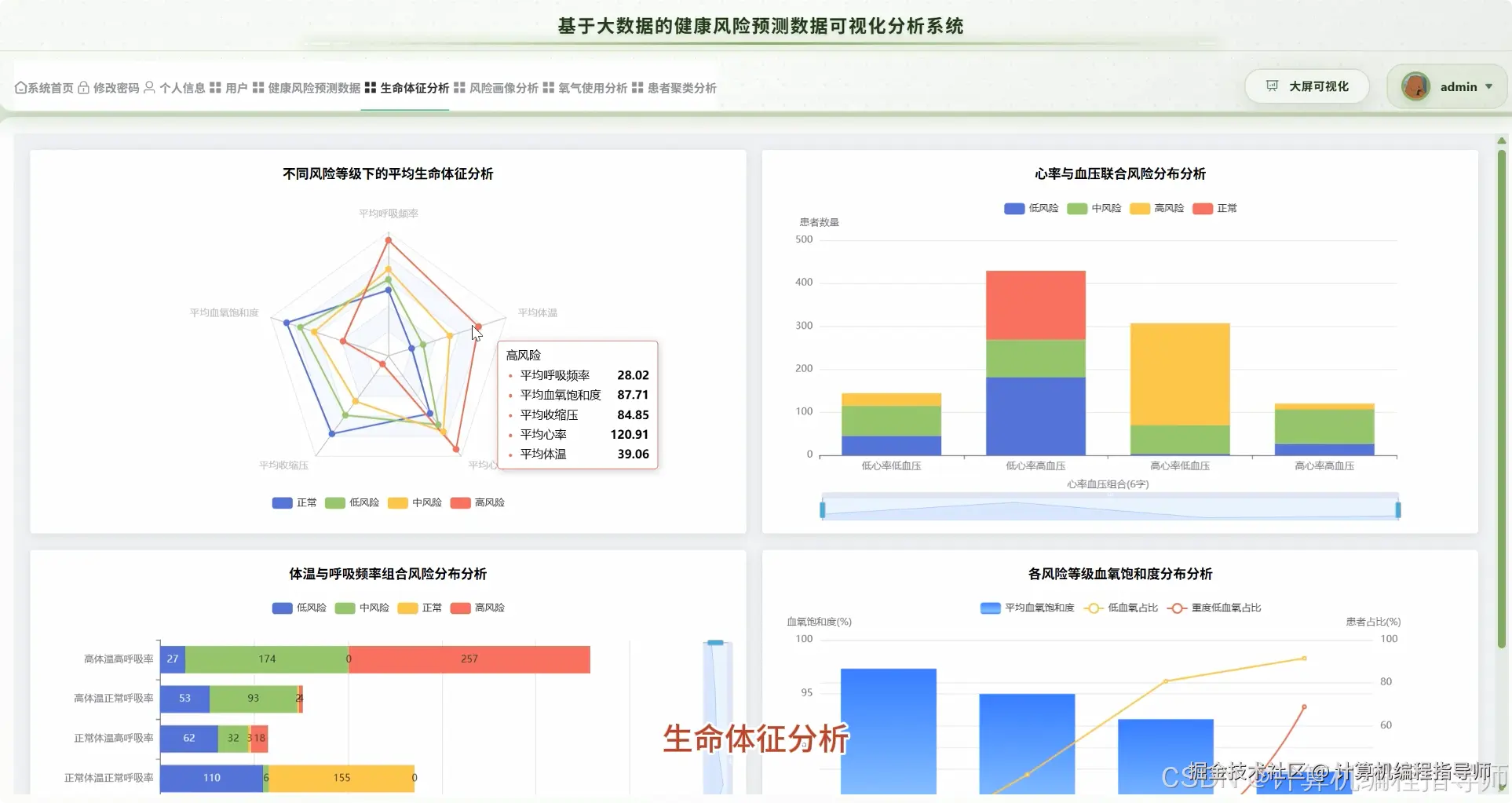Click the green 174 bar segment

267,659
